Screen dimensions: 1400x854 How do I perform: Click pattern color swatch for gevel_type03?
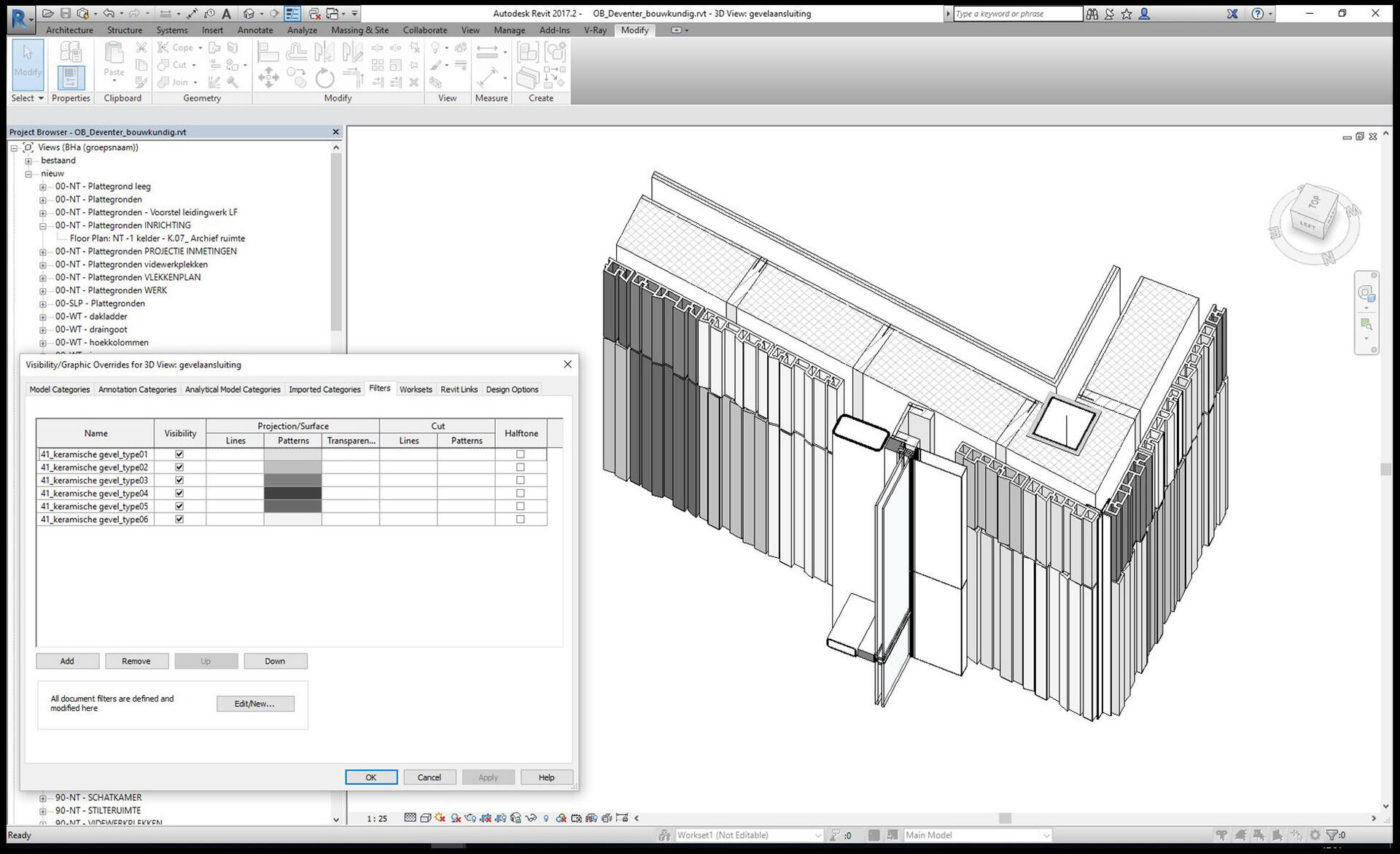(x=292, y=480)
